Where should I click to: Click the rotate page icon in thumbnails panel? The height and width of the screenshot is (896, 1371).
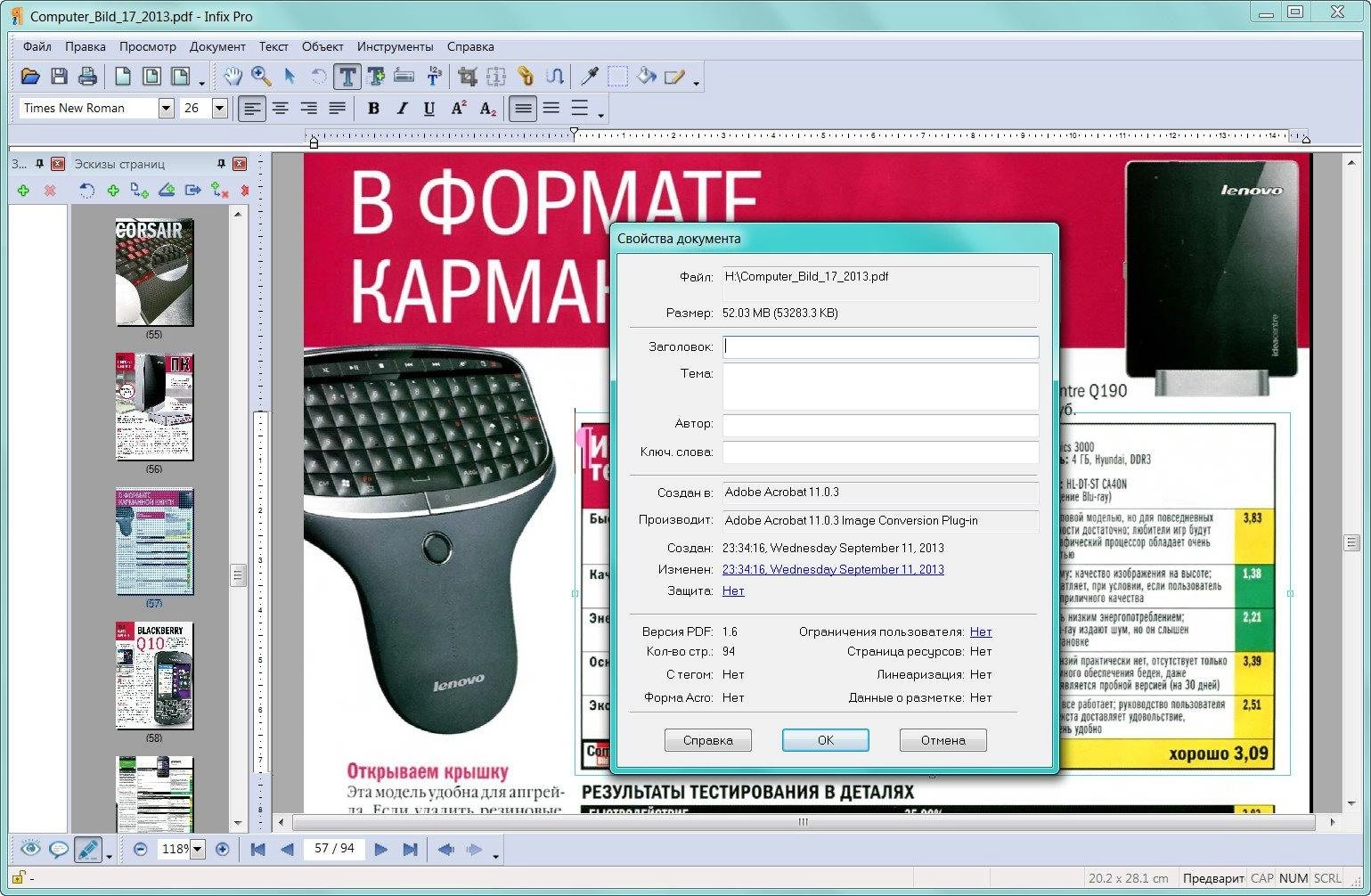[86, 190]
